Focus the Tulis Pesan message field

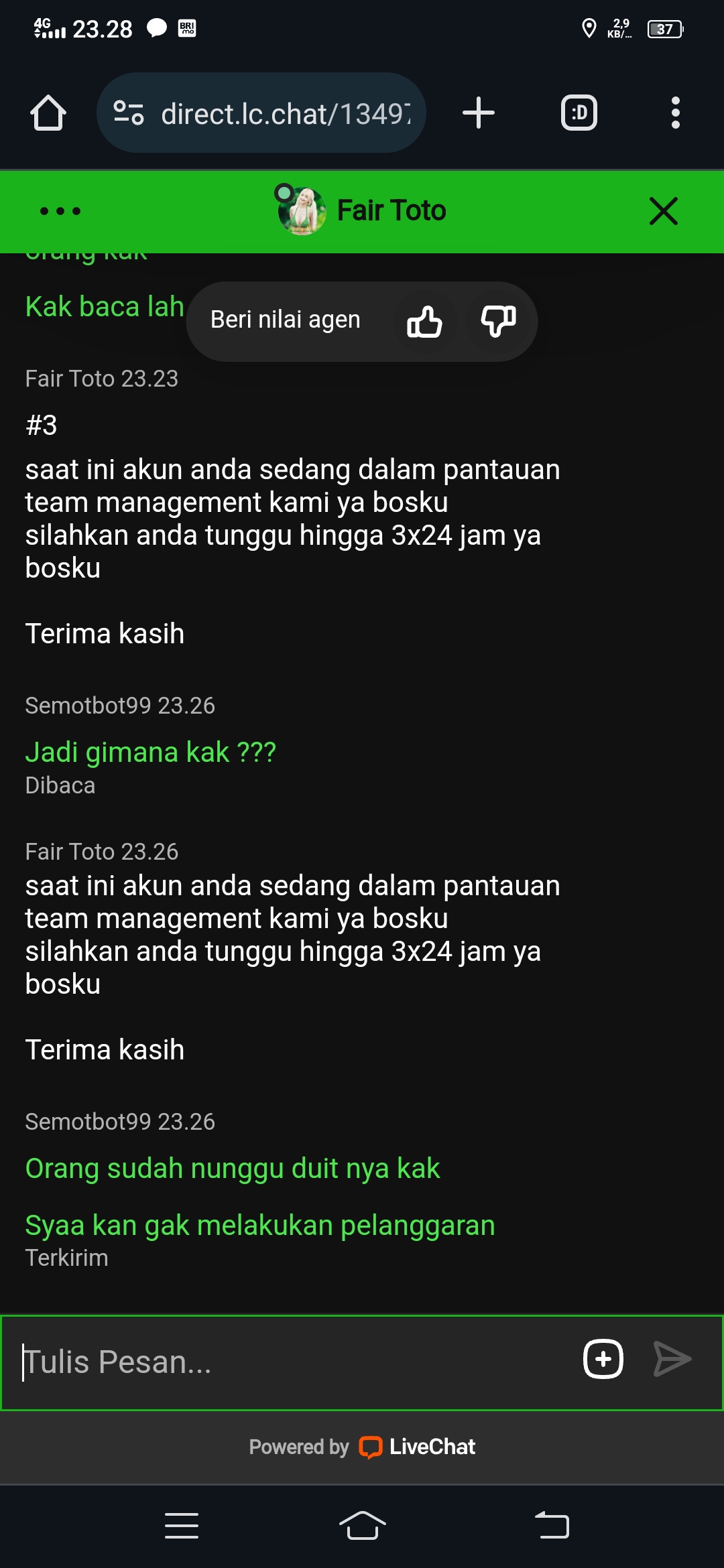coord(288,1362)
